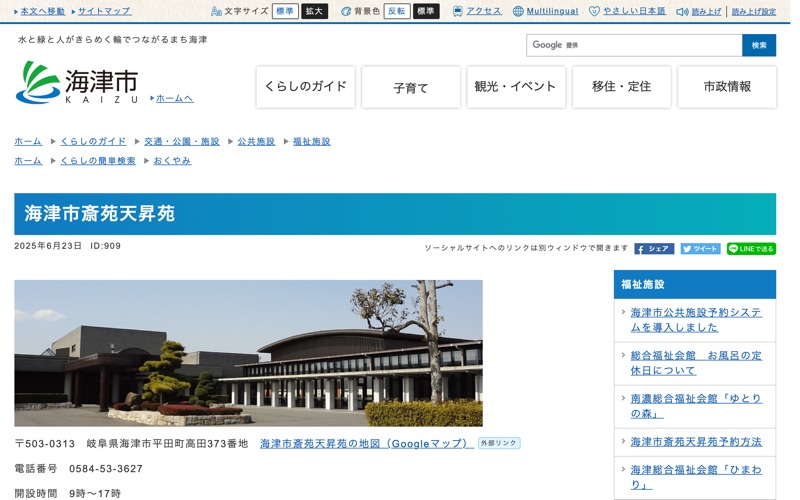This screenshot has height=500, width=800.
Task: Open 総合福祉会館 お風呂の定休日について link
Action: tap(696, 363)
